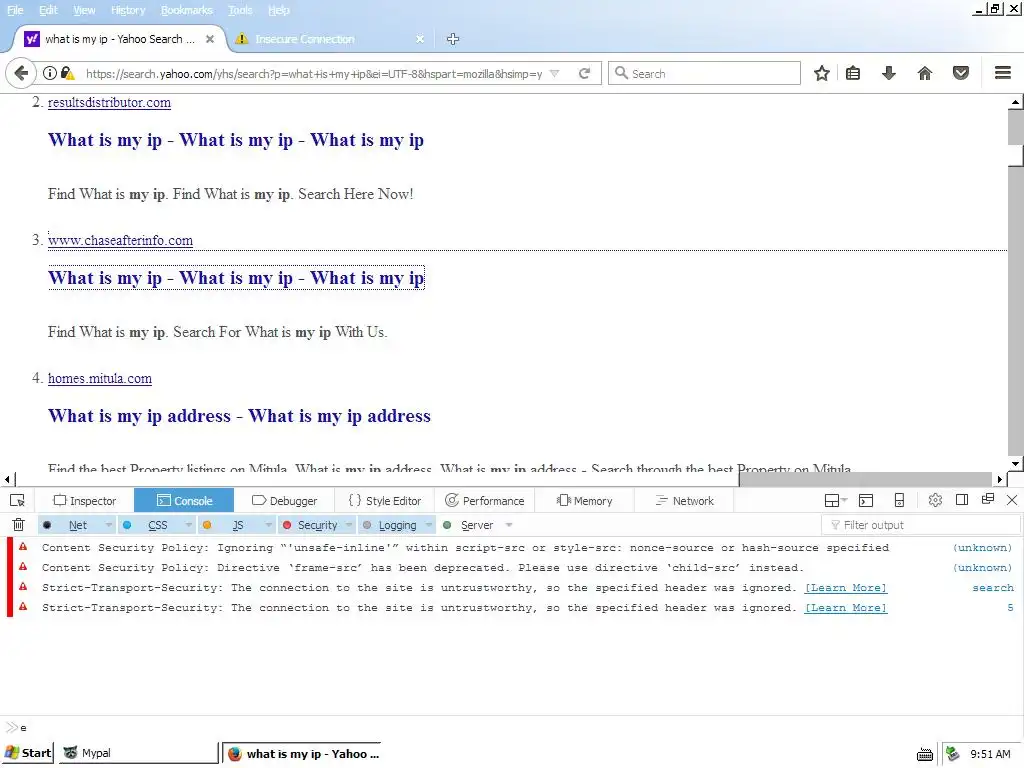1024x768 pixels.
Task: Switch to the Debugger tab
Action: (x=284, y=501)
